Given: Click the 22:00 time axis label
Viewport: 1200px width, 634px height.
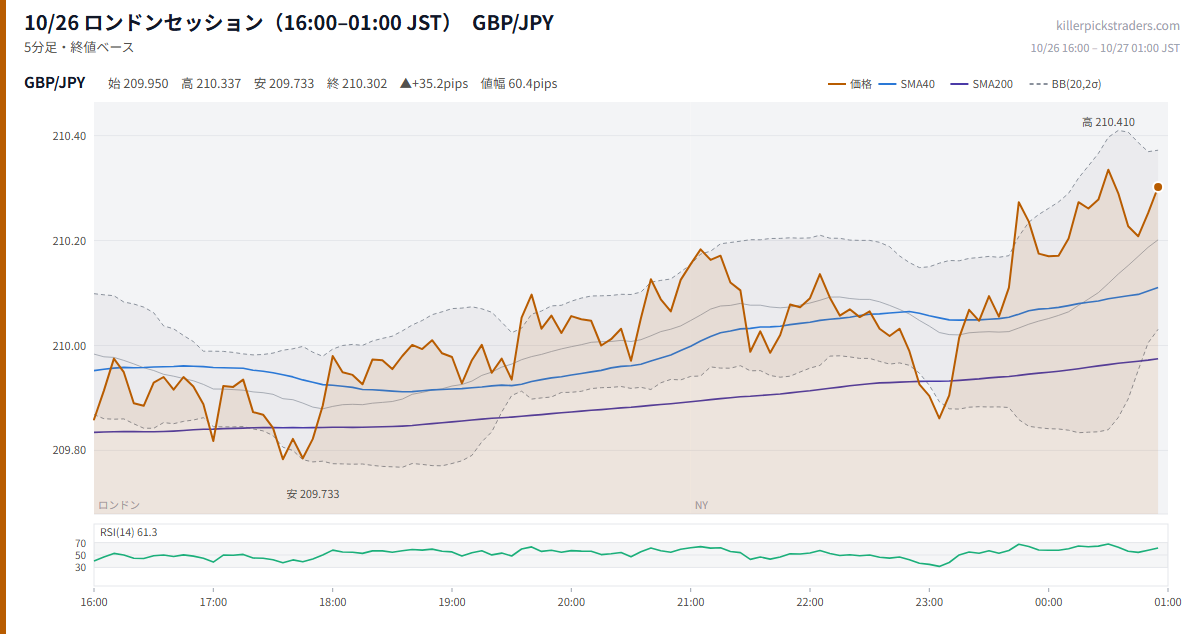Looking at the screenshot, I should click(x=810, y=603).
